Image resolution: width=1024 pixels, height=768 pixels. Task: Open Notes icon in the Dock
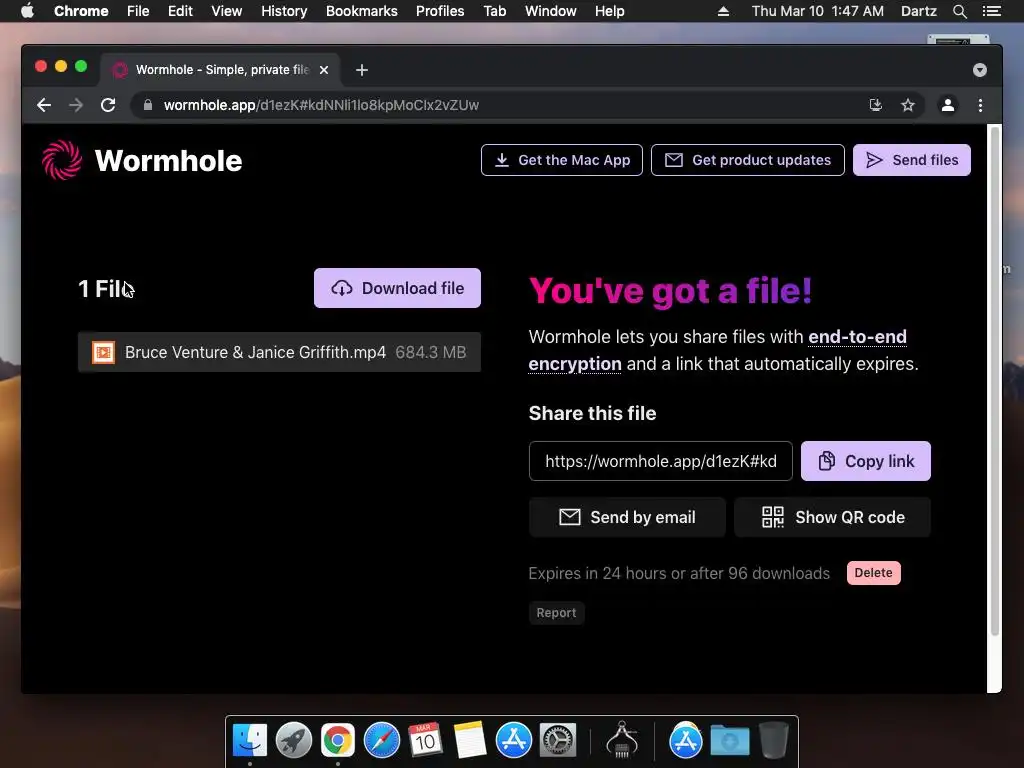[x=470, y=741]
